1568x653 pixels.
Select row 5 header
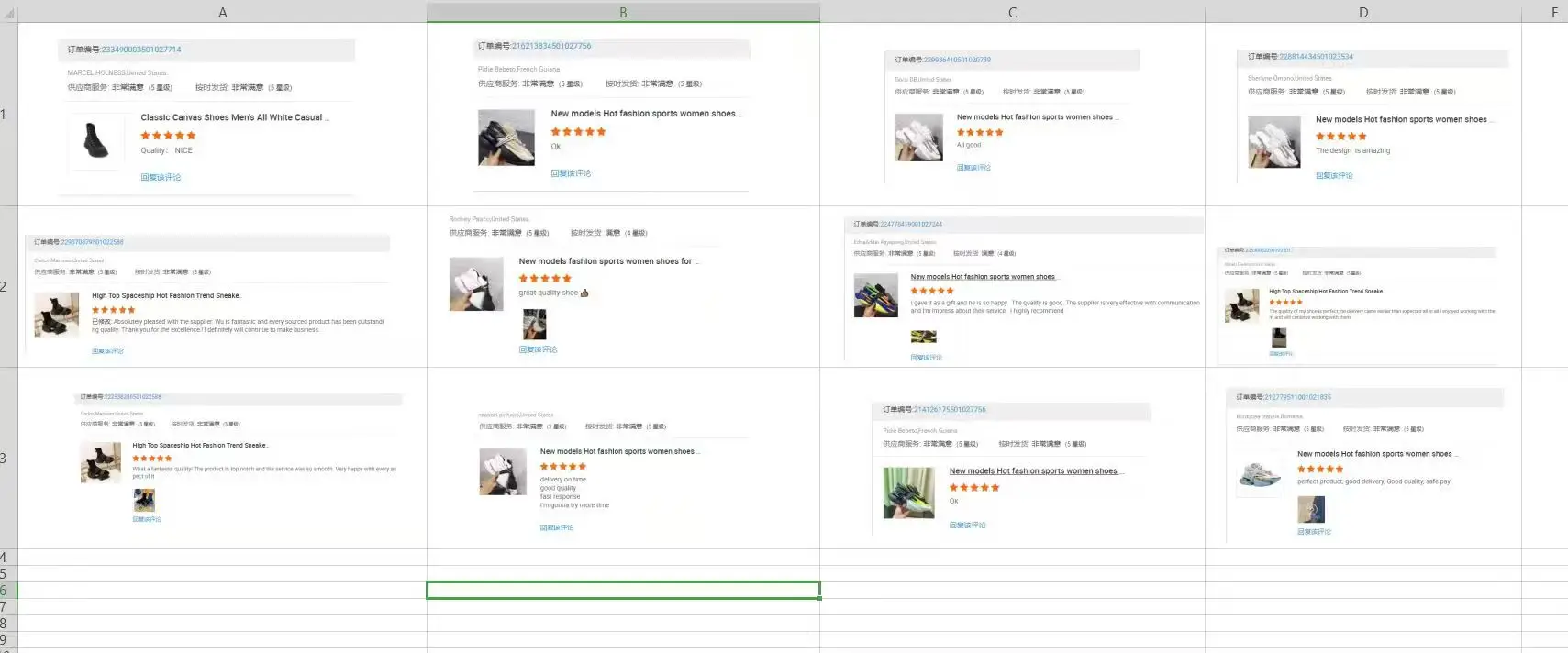pyautogui.click(x=8, y=573)
